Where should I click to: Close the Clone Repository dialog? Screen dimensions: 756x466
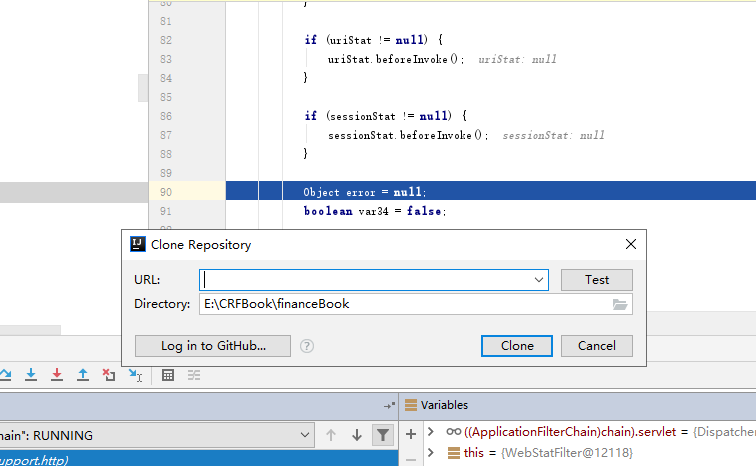(x=631, y=244)
